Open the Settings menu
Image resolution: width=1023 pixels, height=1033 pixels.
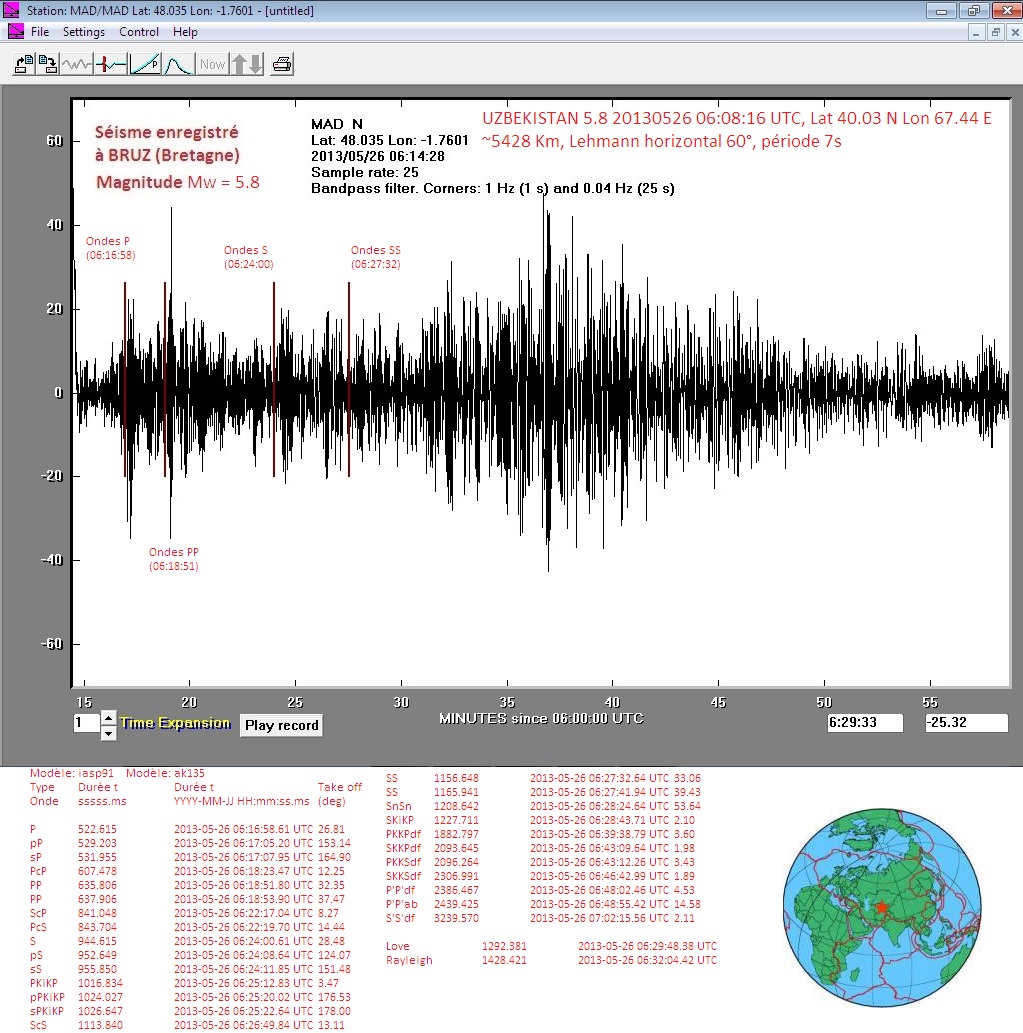coord(84,32)
